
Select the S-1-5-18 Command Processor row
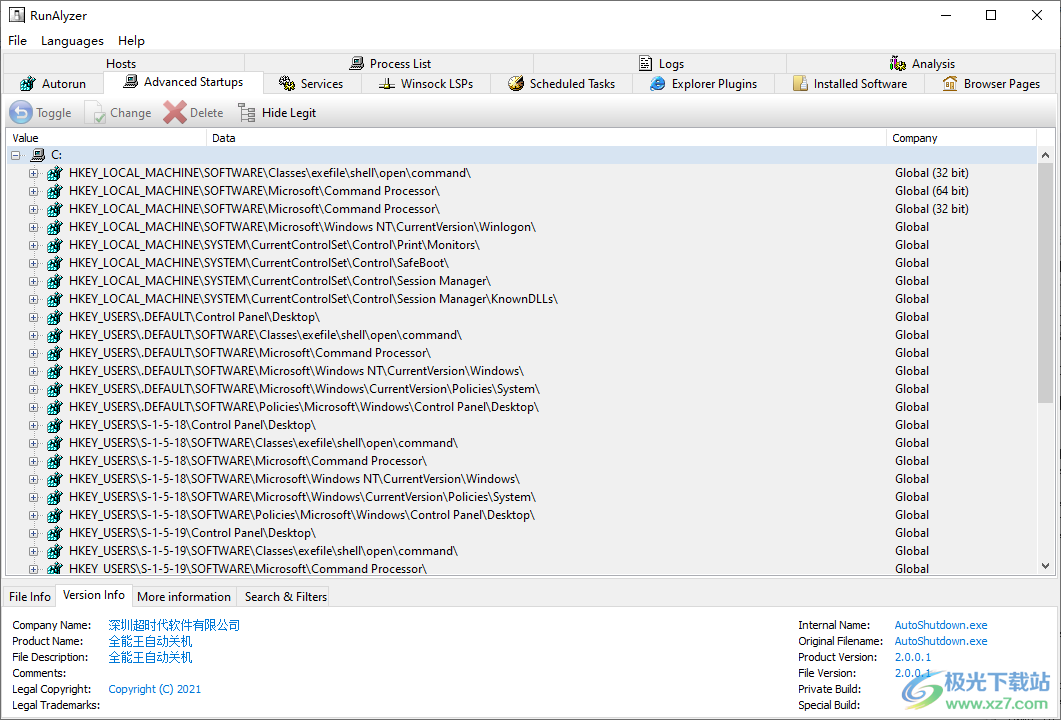pyautogui.click(x=521, y=461)
